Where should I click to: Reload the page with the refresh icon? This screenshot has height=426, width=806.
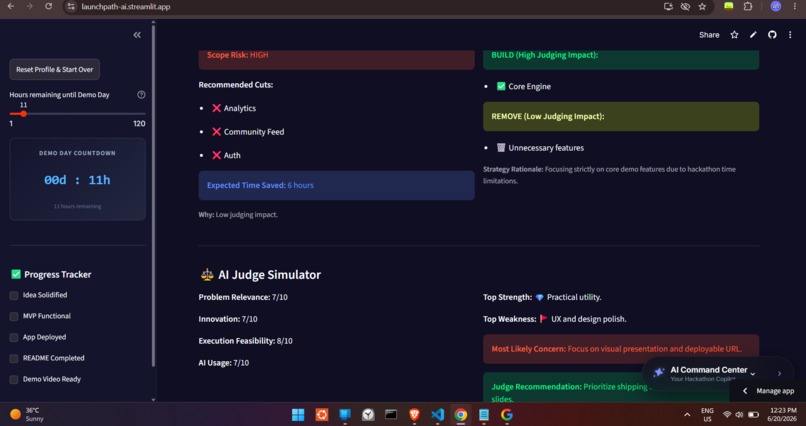click(x=48, y=7)
